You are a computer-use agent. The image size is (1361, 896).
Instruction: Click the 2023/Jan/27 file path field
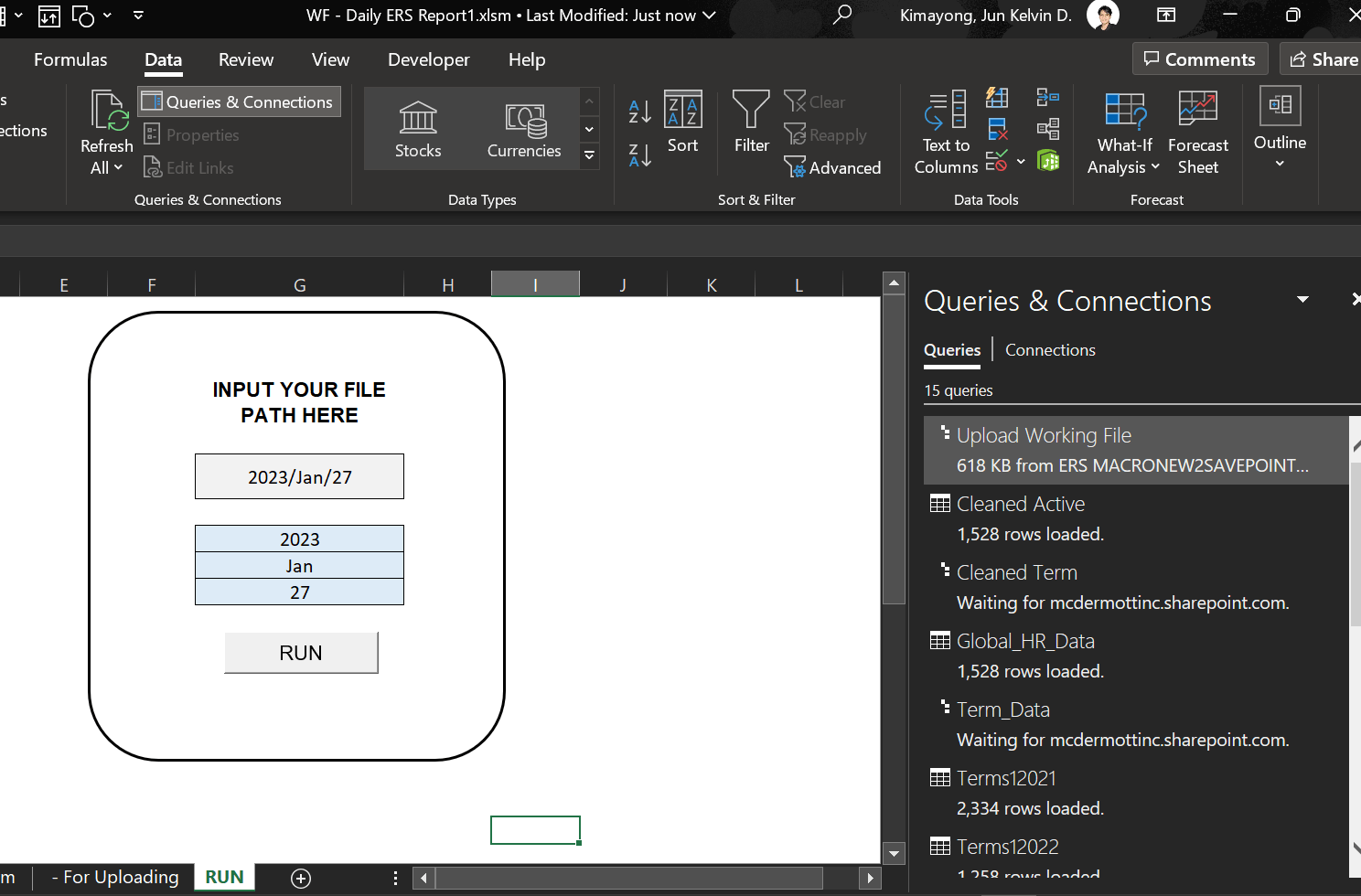tap(299, 476)
